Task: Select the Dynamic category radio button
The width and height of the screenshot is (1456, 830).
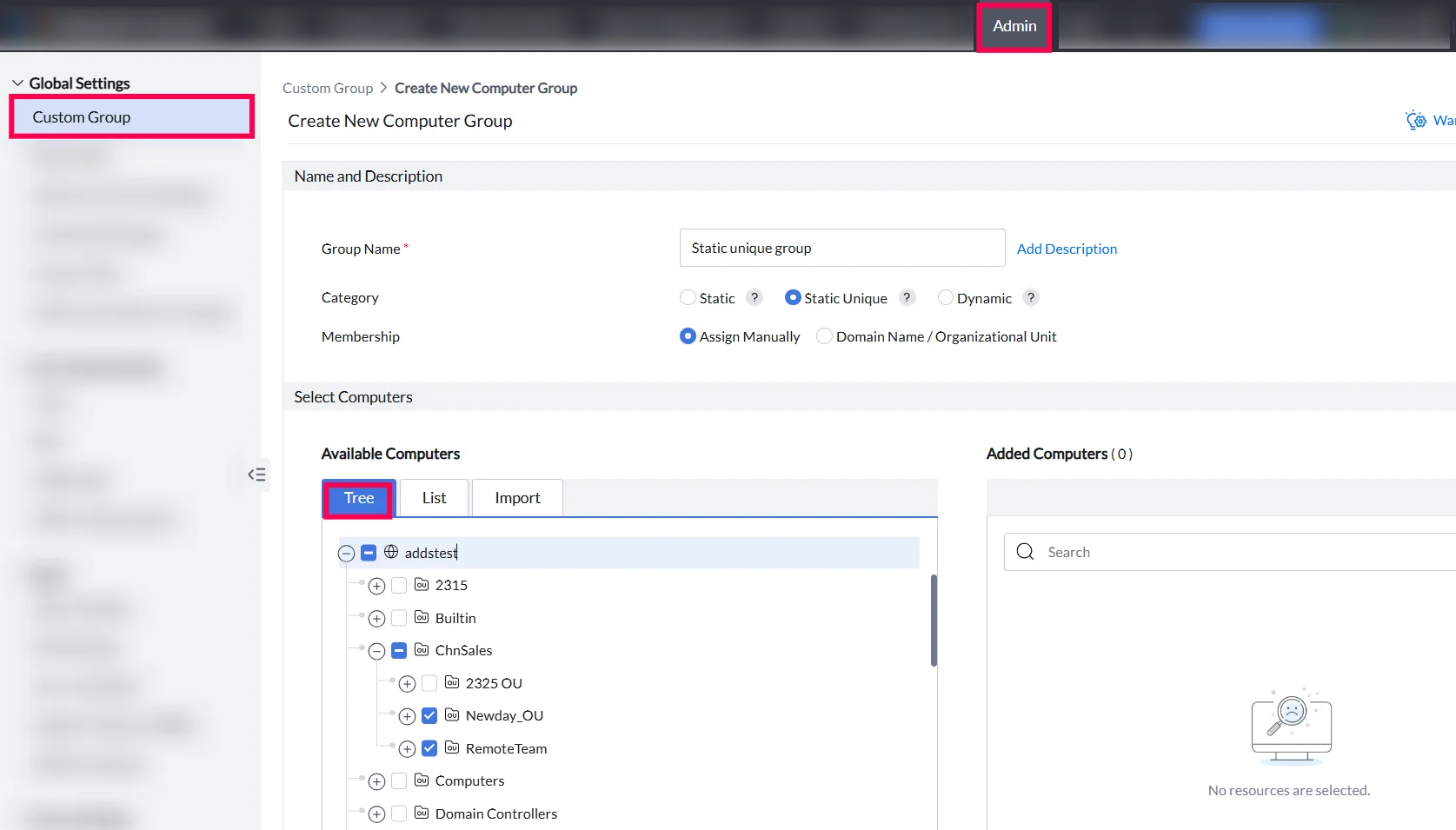Action: coord(946,297)
